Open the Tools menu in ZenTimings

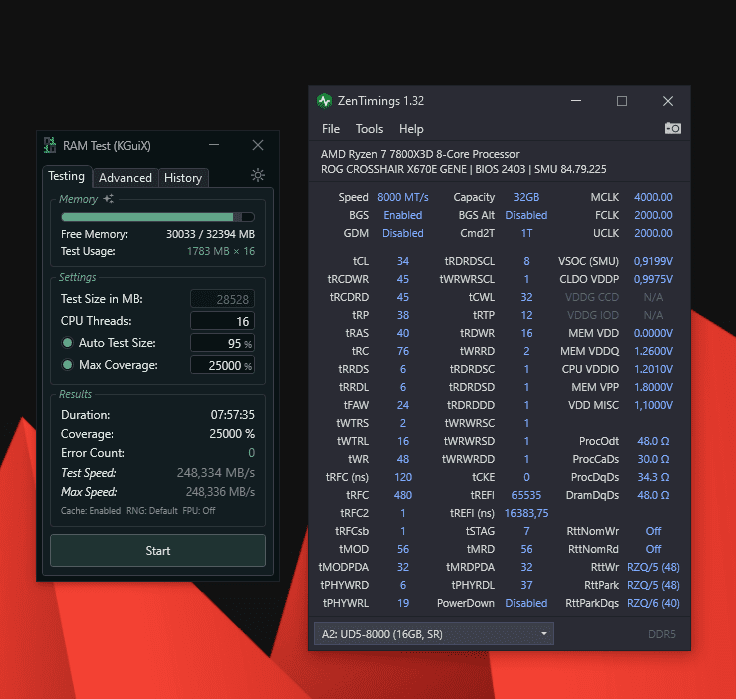coord(369,129)
